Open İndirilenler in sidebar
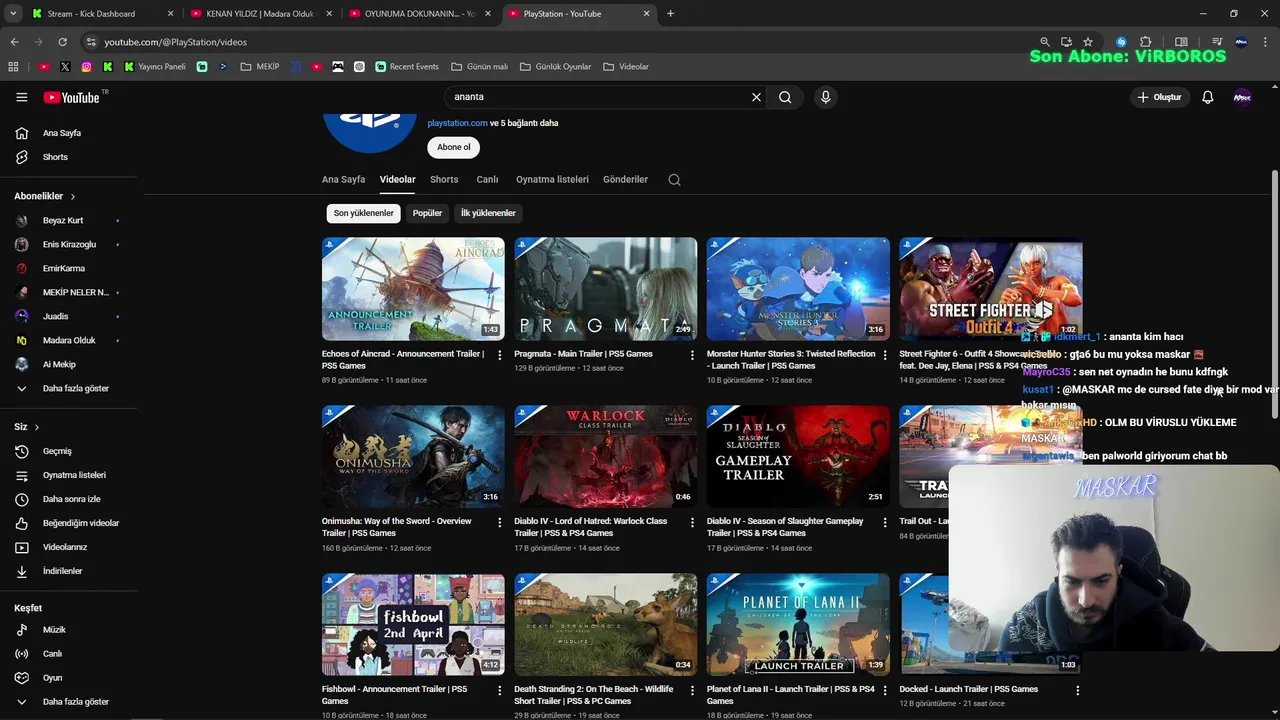Screen dimensions: 1280x720 62,571
